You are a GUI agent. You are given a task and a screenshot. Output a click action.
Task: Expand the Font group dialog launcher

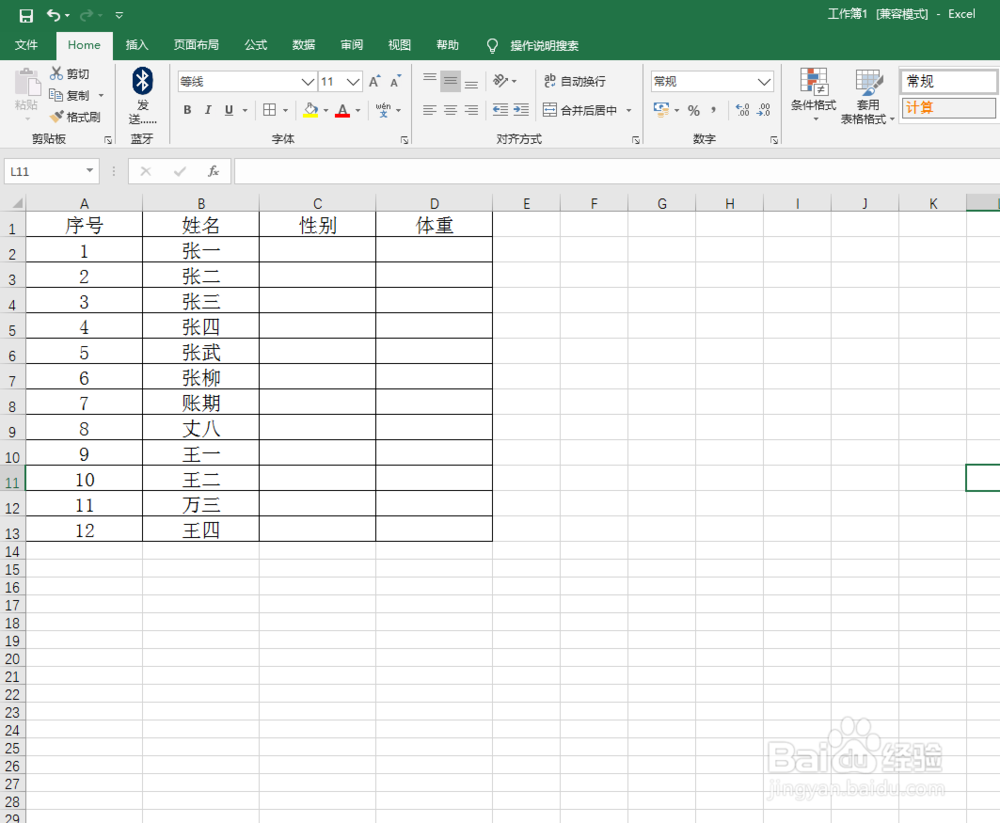point(404,139)
